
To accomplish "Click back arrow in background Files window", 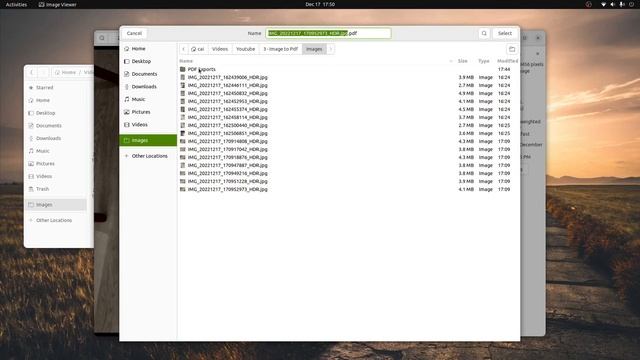I will [x=32, y=72].
